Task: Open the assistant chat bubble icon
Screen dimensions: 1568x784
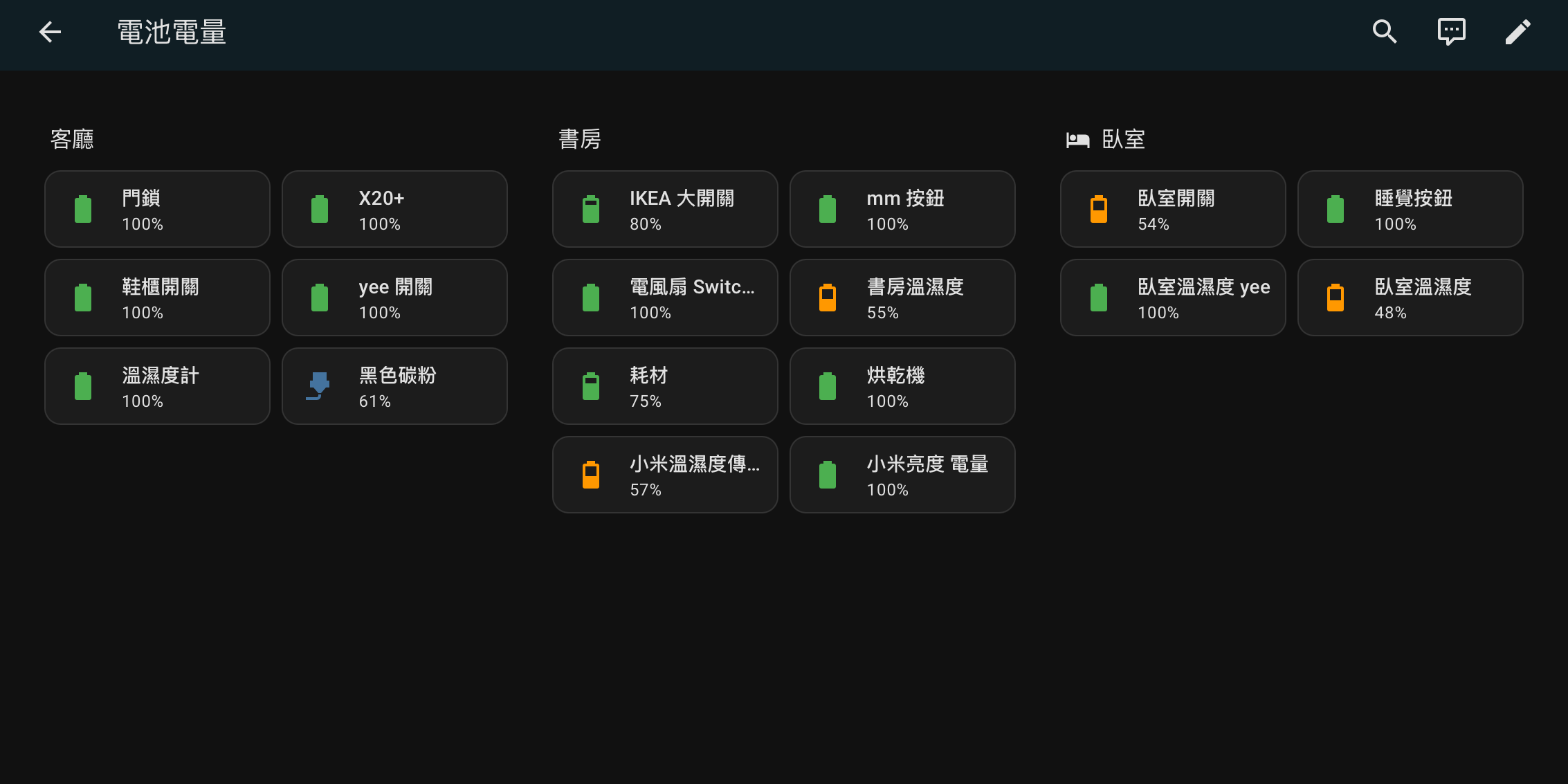Action: point(1451,32)
